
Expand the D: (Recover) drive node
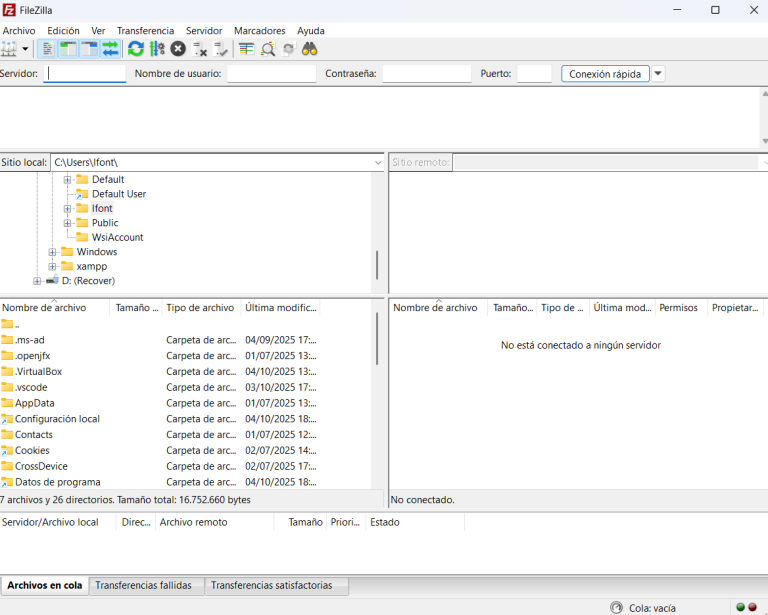coord(37,281)
